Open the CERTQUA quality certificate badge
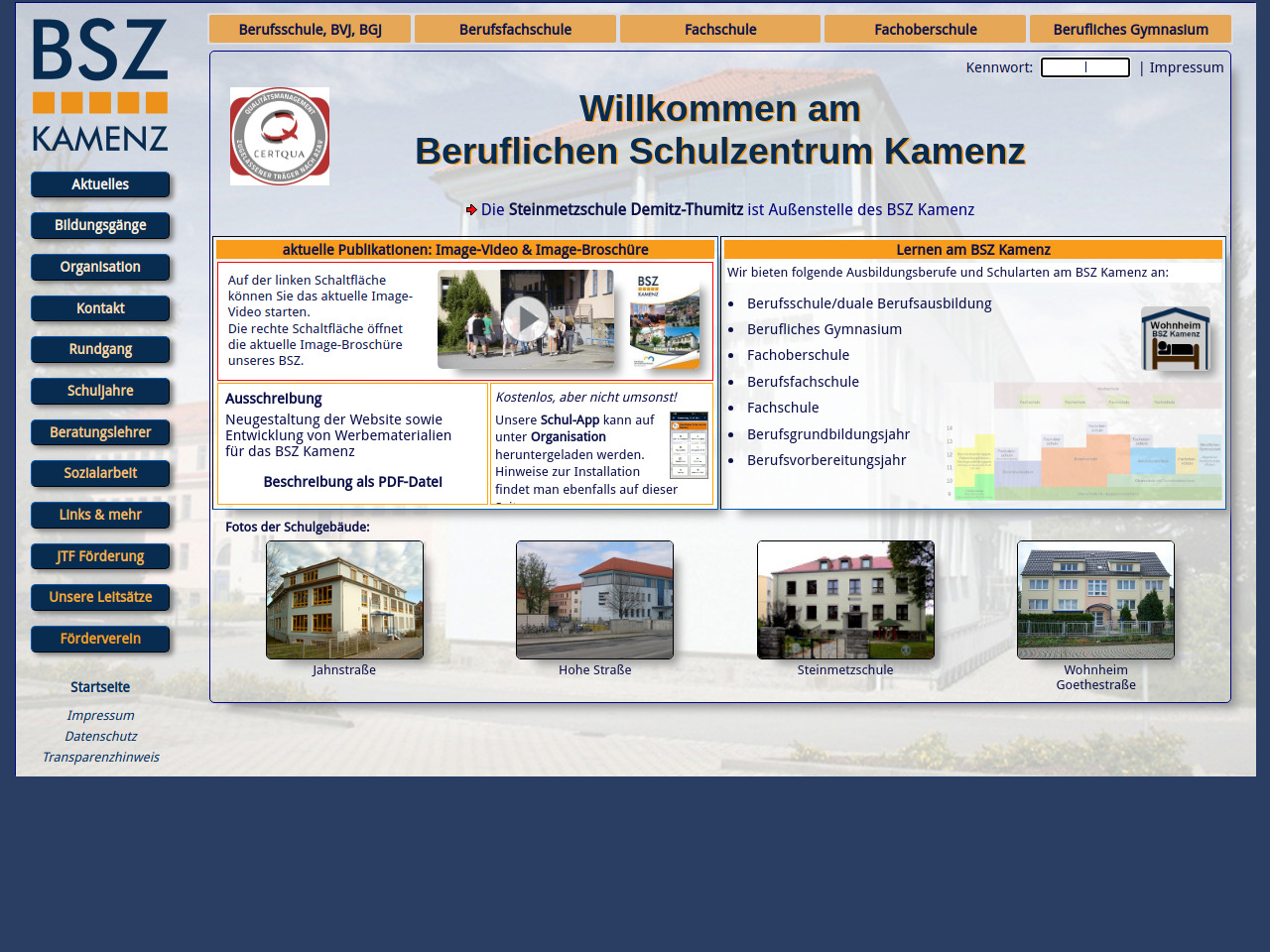 280,137
